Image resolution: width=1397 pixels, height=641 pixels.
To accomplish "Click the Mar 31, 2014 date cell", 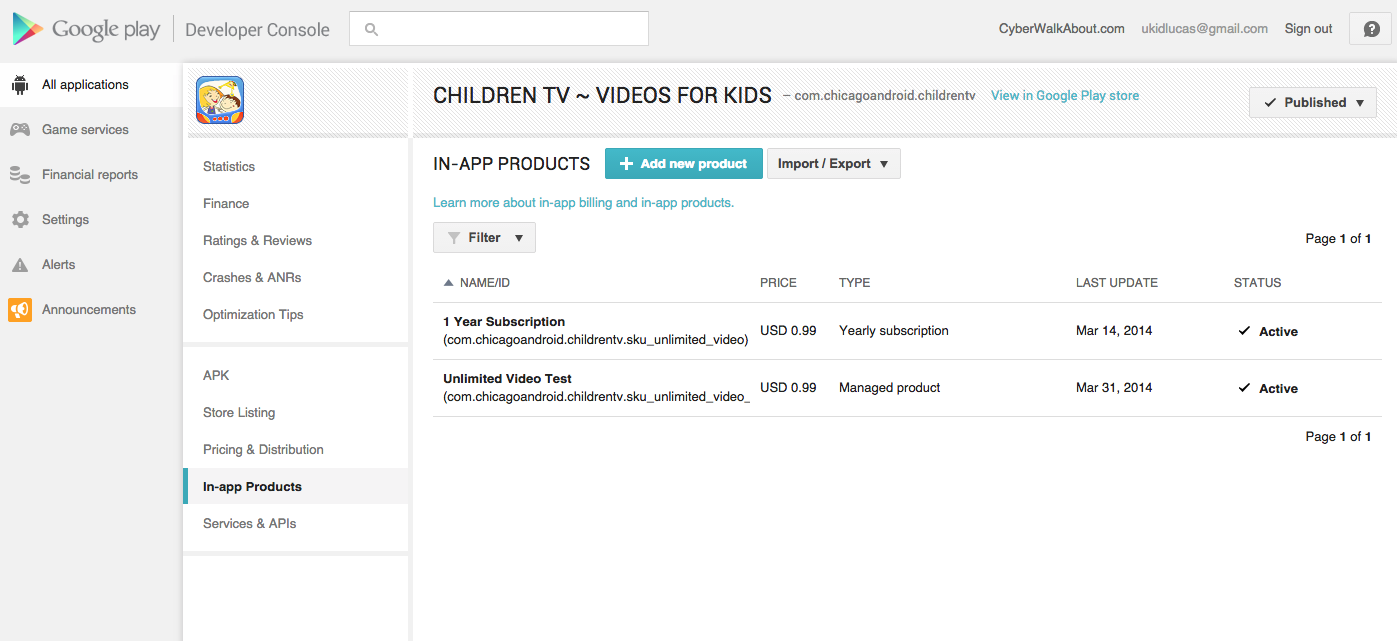I will 1114,388.
